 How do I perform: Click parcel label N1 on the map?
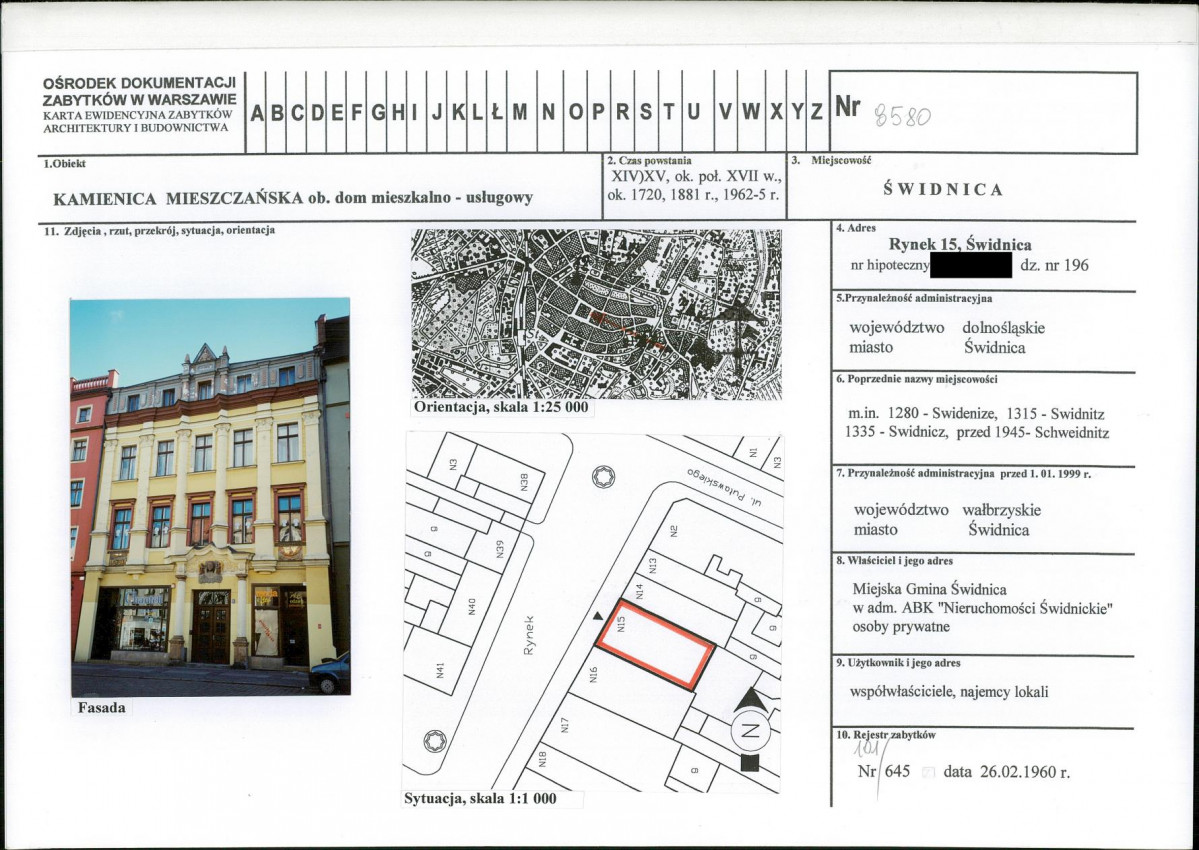click(x=753, y=453)
